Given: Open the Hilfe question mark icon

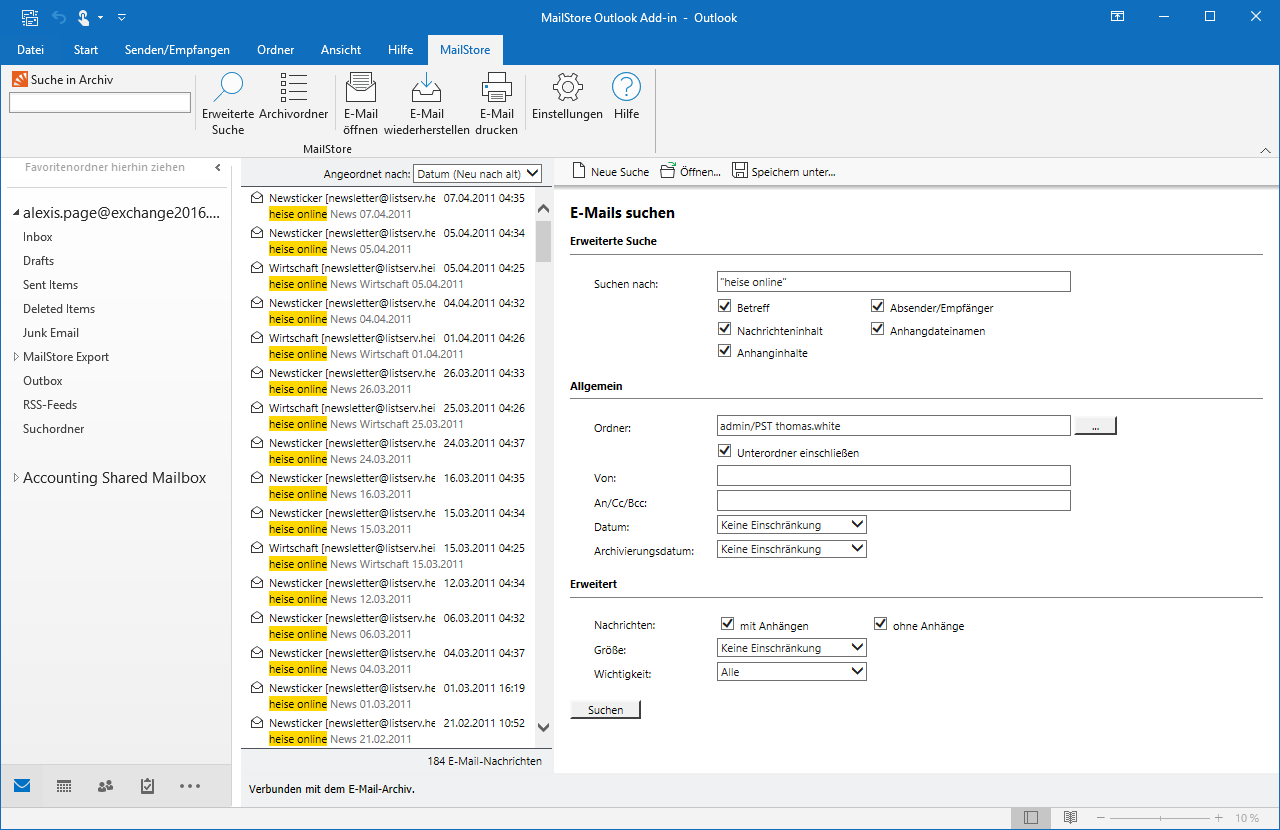Looking at the screenshot, I should click(x=626, y=89).
